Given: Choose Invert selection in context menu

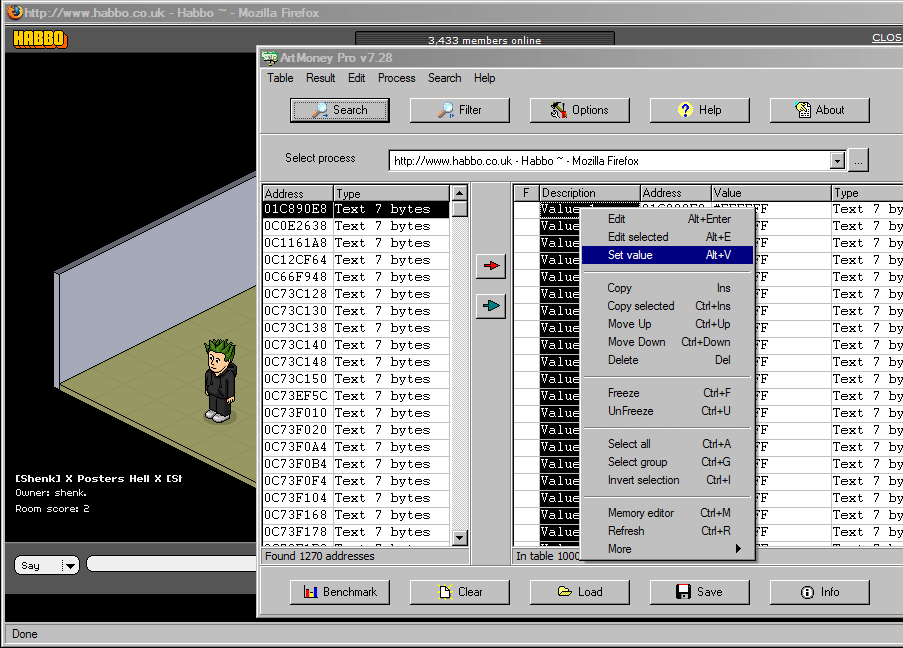Looking at the screenshot, I should point(668,480).
